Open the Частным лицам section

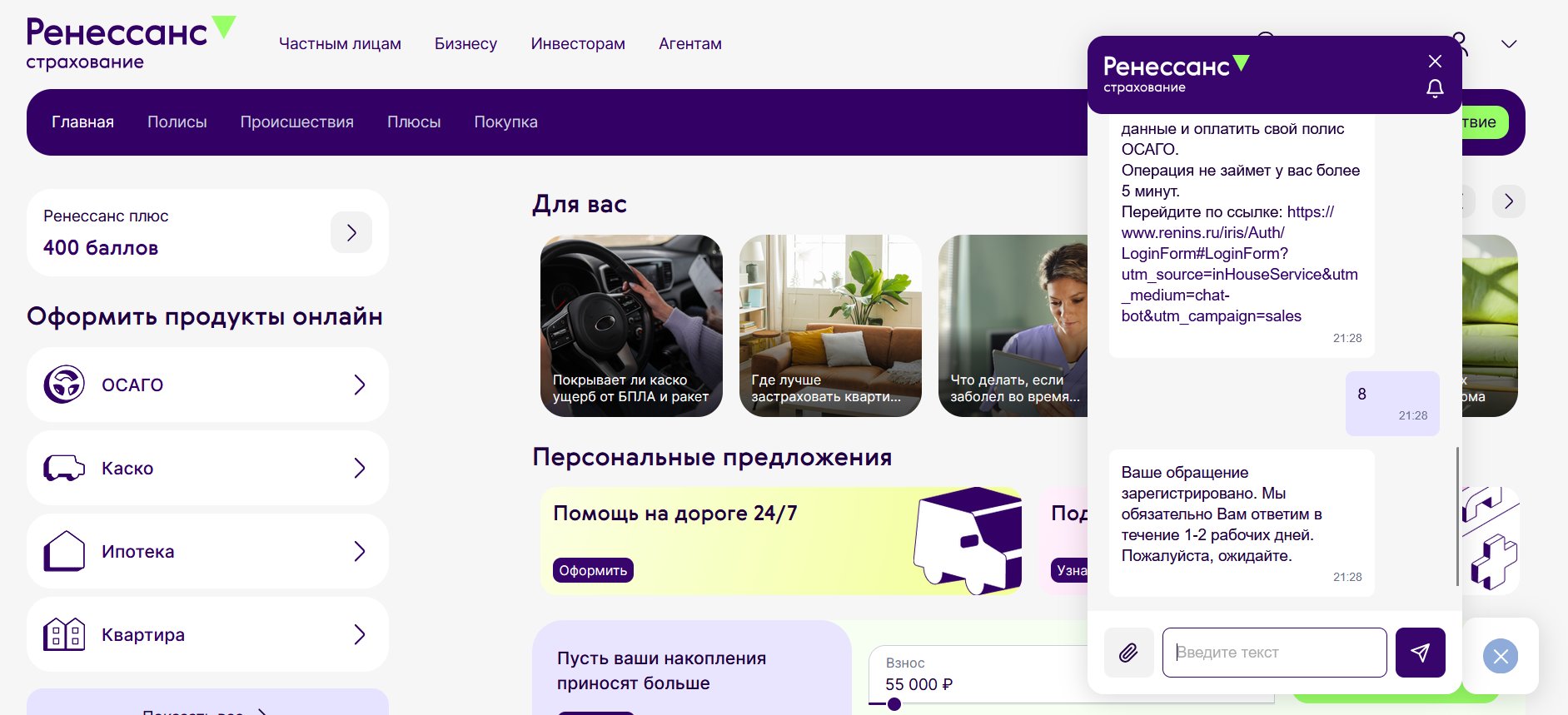click(x=340, y=43)
